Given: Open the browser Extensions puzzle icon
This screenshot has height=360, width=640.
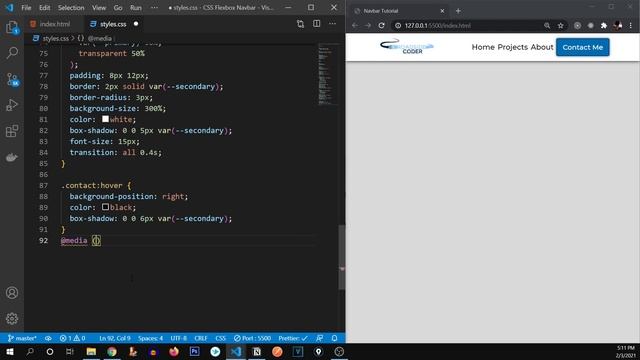Looking at the screenshot, I should tap(604, 25).
